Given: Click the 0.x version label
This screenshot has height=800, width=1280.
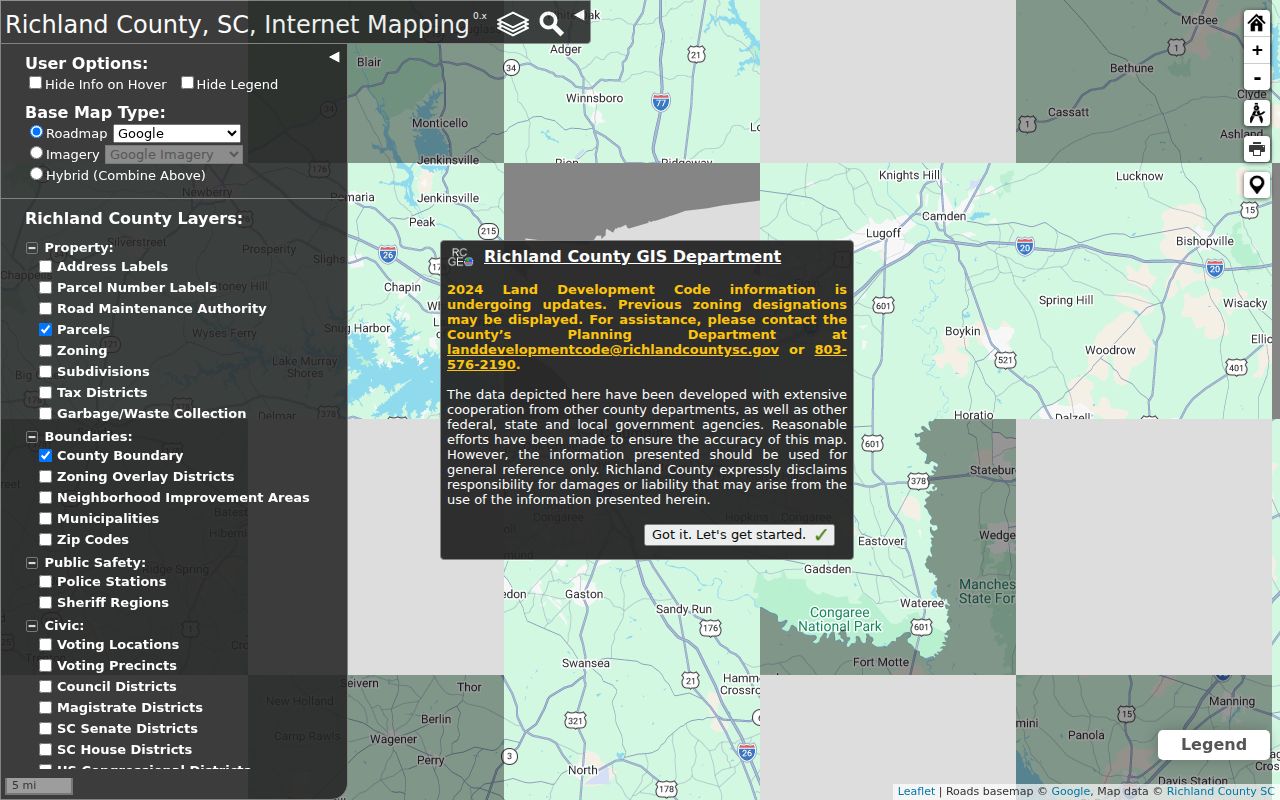Looking at the screenshot, I should [x=480, y=16].
